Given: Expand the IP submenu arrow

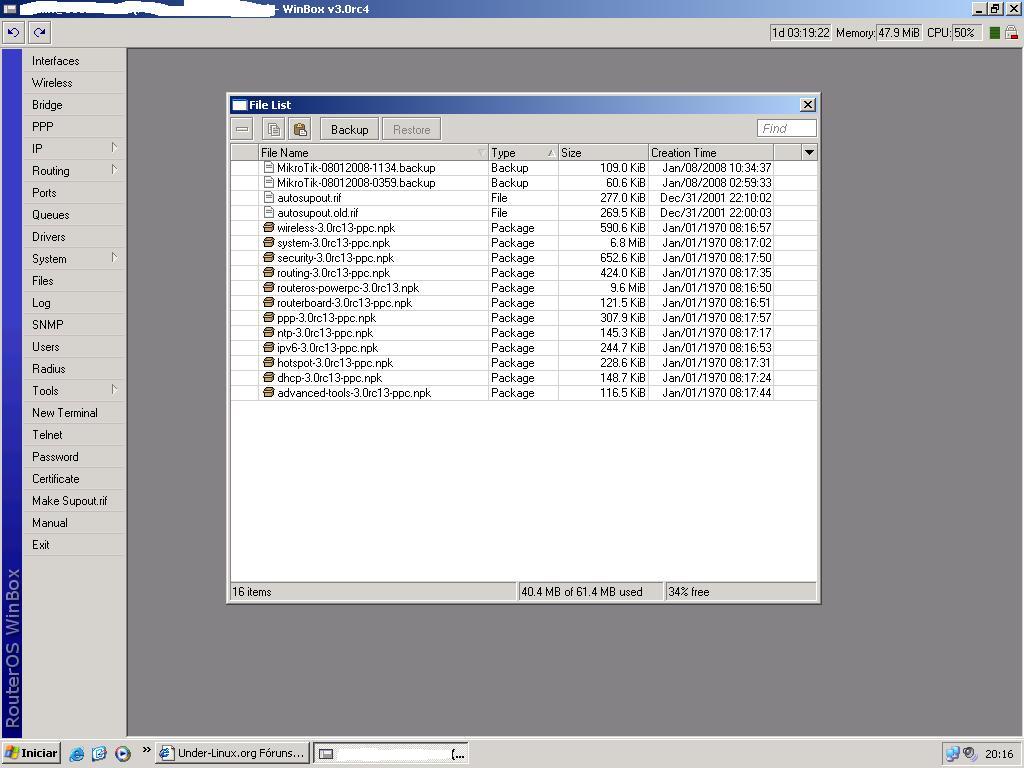Looking at the screenshot, I should [x=114, y=148].
